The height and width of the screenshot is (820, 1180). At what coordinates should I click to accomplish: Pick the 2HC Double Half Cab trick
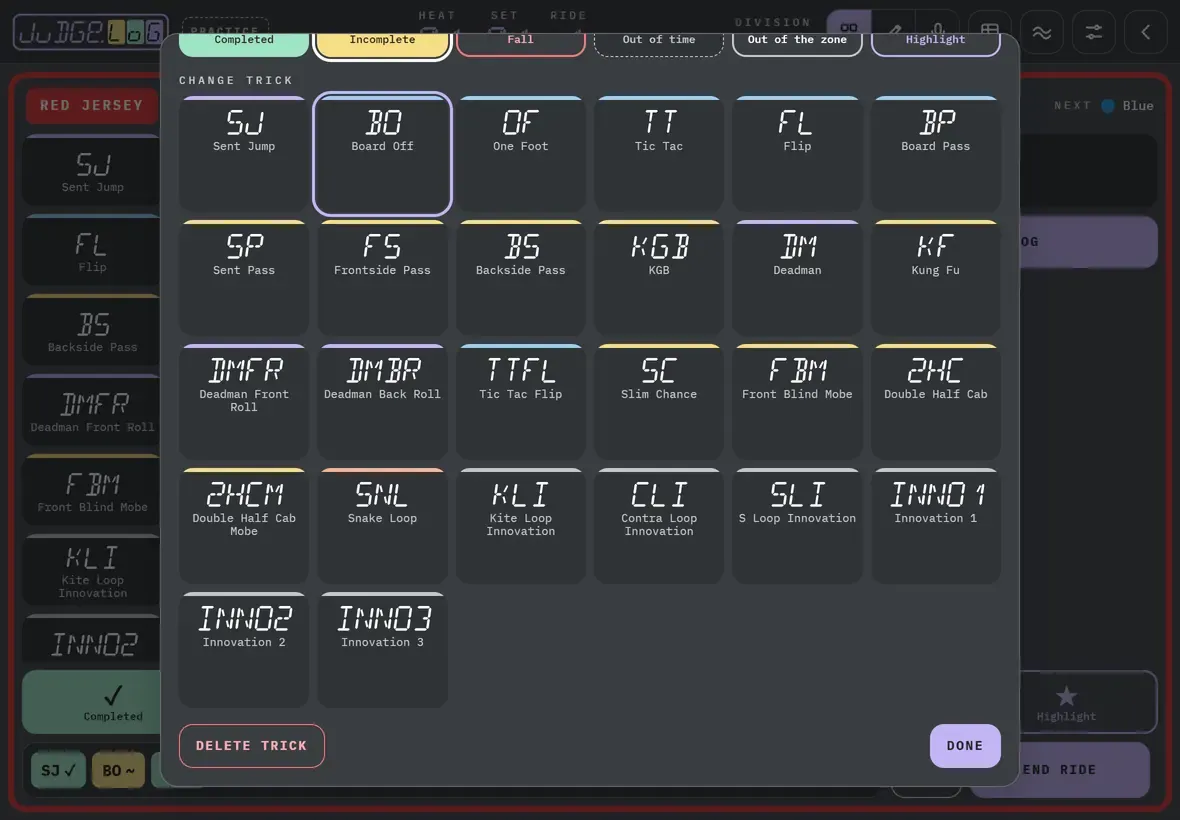(936, 402)
